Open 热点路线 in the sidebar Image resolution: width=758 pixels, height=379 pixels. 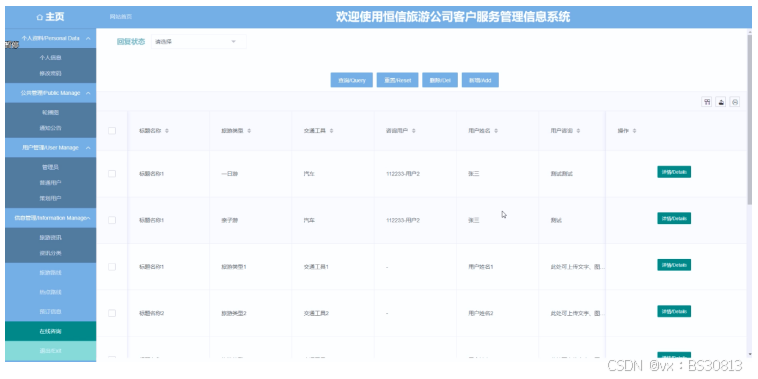tap(51, 292)
